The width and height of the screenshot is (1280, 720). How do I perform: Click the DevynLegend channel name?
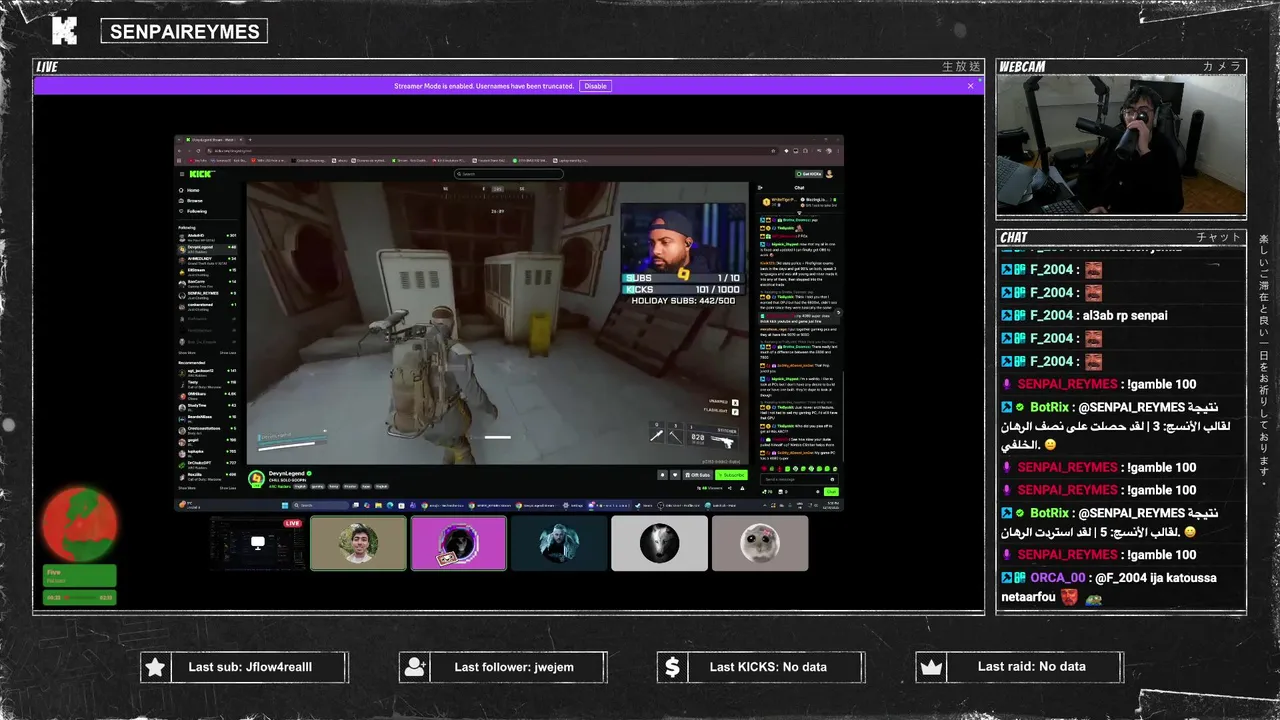[286, 473]
